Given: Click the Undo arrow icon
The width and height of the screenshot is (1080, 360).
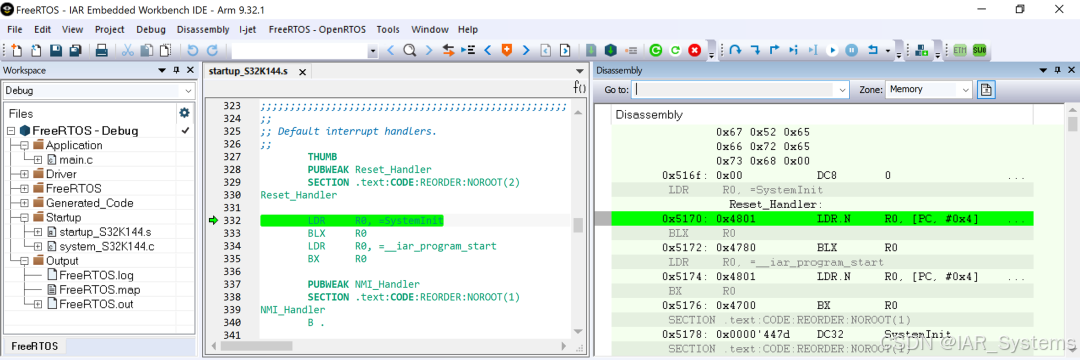Looking at the screenshot, I should click(x=193, y=50).
